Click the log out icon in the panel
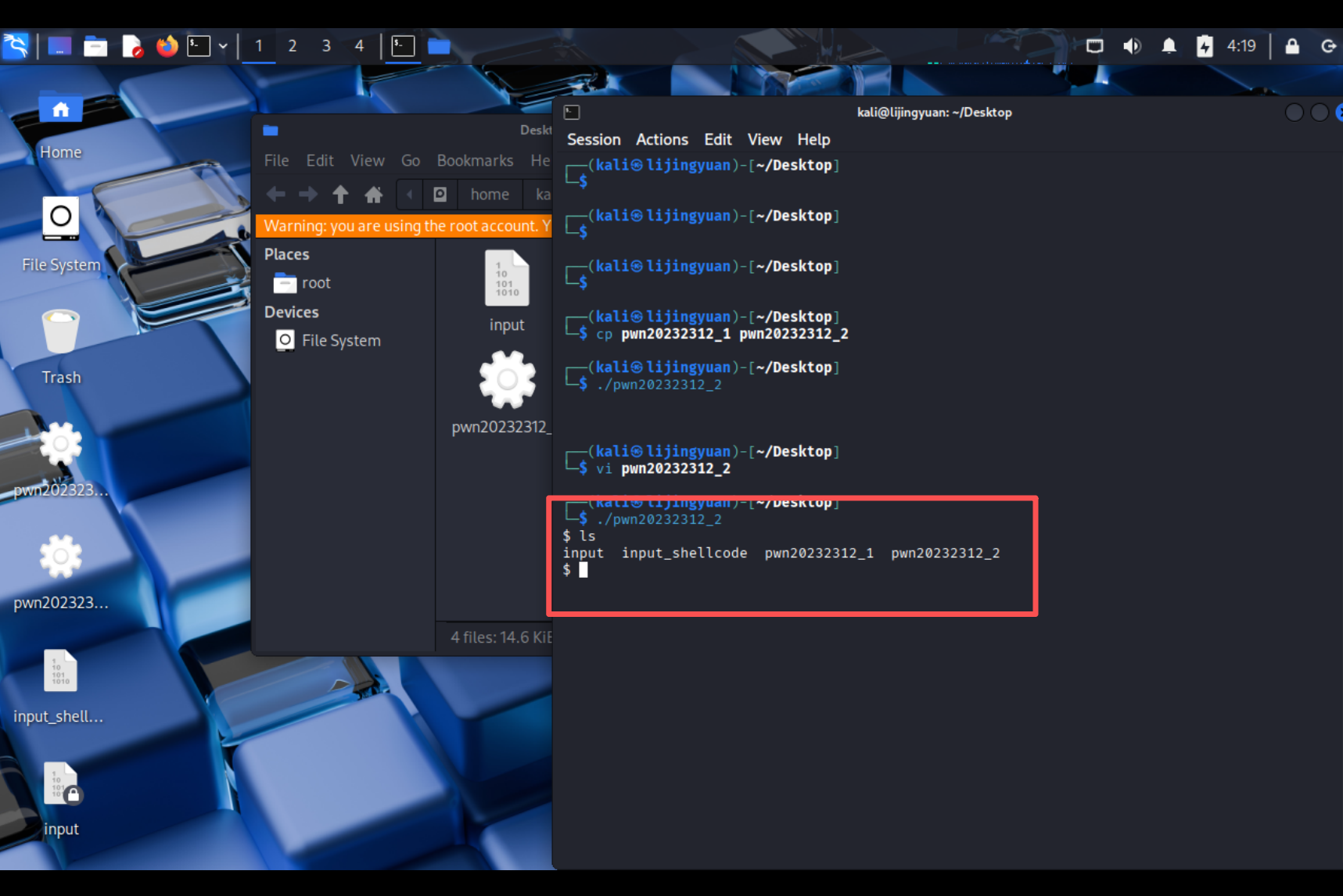The height and width of the screenshot is (896, 1343). click(1329, 46)
